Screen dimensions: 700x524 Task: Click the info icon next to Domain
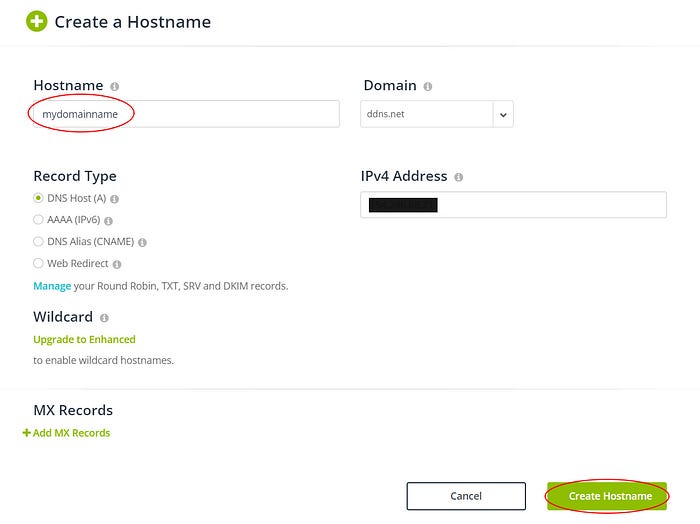[428, 87]
